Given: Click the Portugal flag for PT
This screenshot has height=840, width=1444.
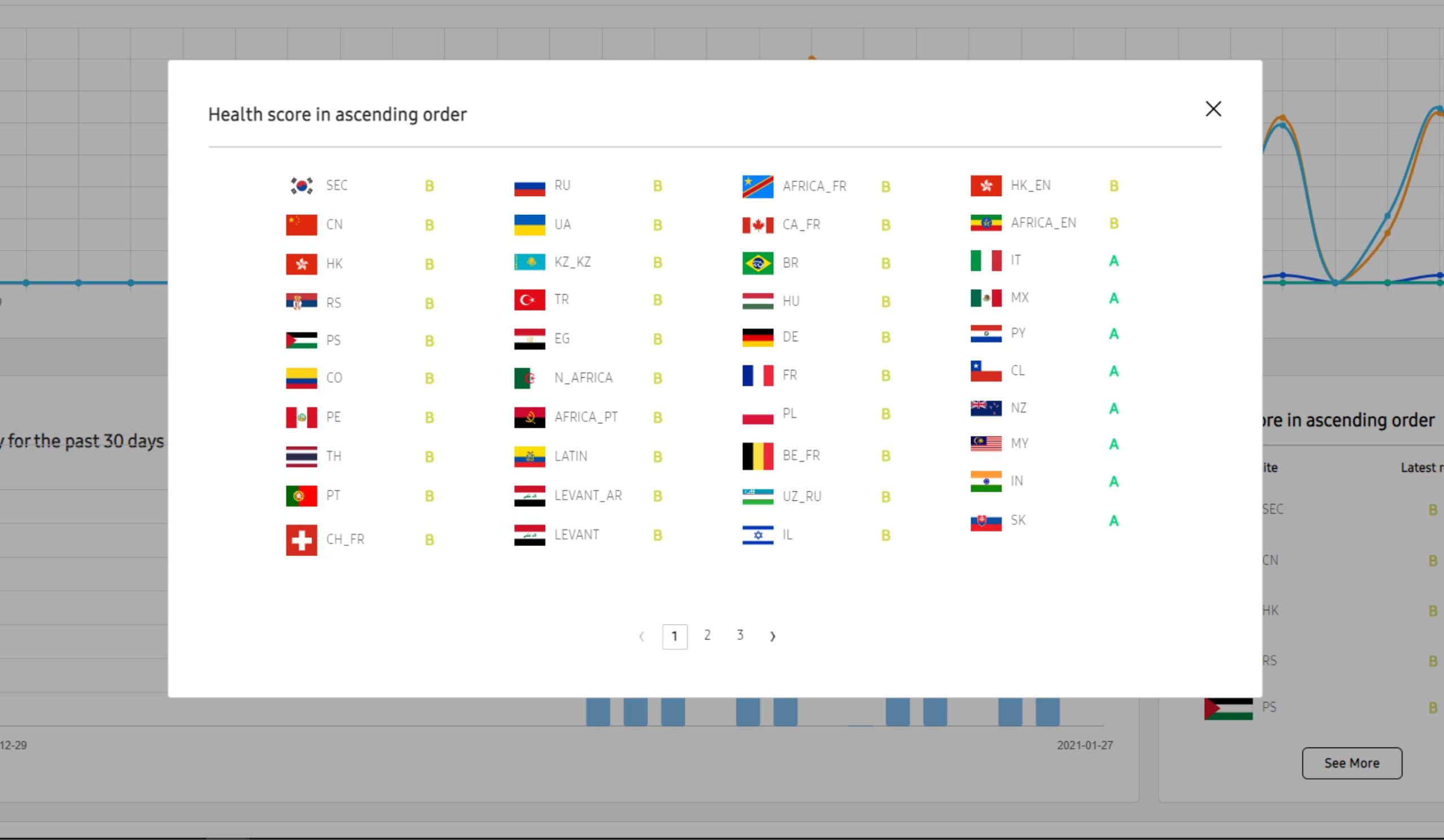Looking at the screenshot, I should pyautogui.click(x=301, y=496).
